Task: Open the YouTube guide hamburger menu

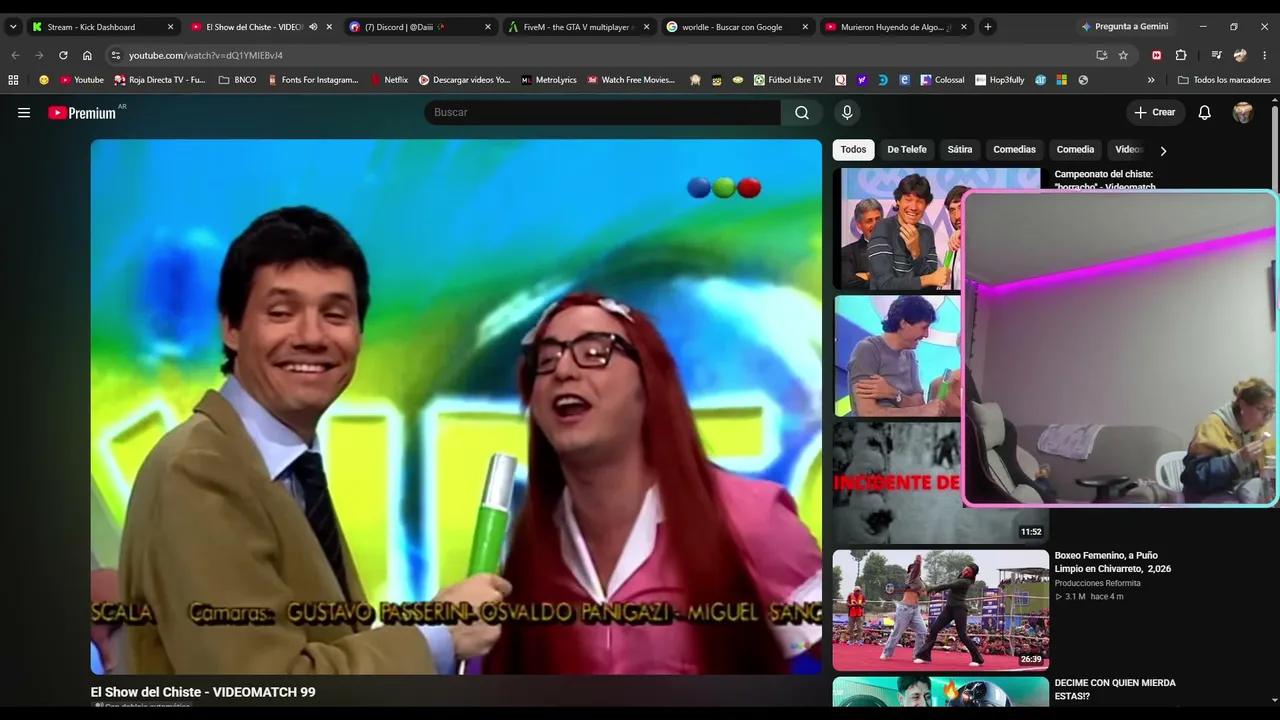Action: click(x=24, y=113)
